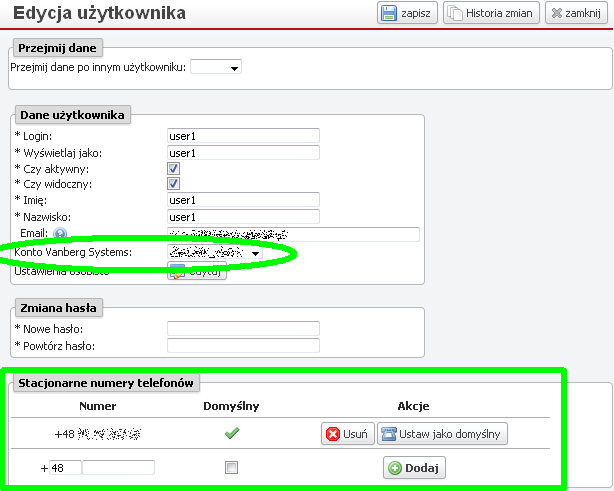Screen dimensions: 614x491
Task: Check the Domyślny box for new number
Action: click(x=232, y=467)
